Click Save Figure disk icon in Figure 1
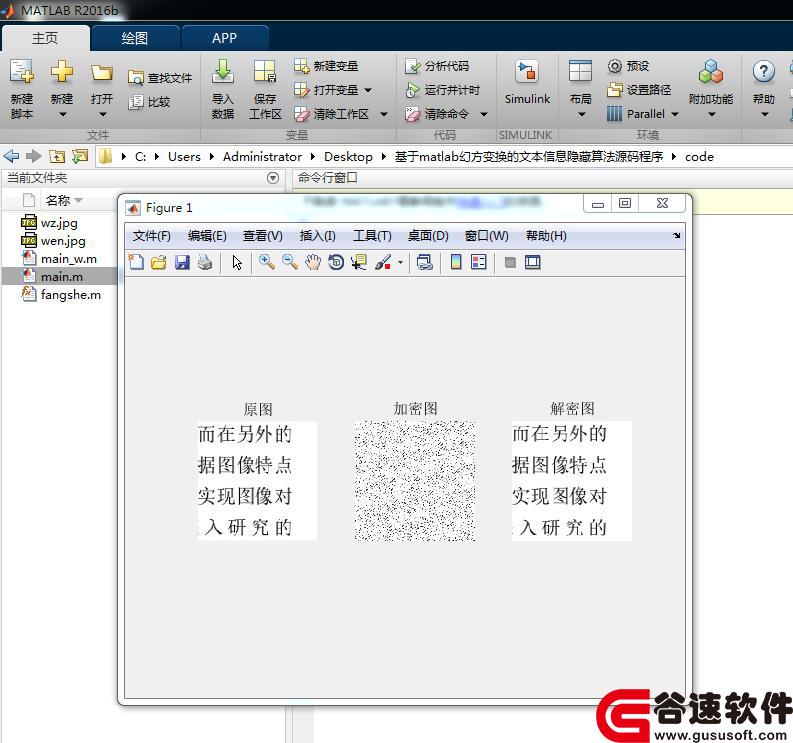The width and height of the screenshot is (793, 743). click(182, 262)
